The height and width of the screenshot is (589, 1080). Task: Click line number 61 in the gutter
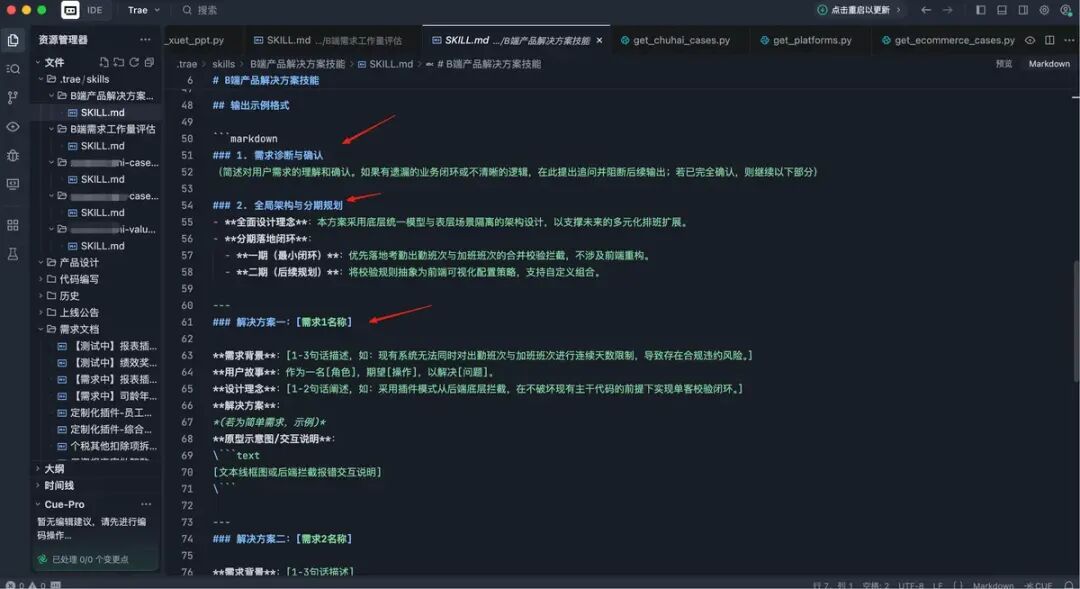(x=187, y=322)
